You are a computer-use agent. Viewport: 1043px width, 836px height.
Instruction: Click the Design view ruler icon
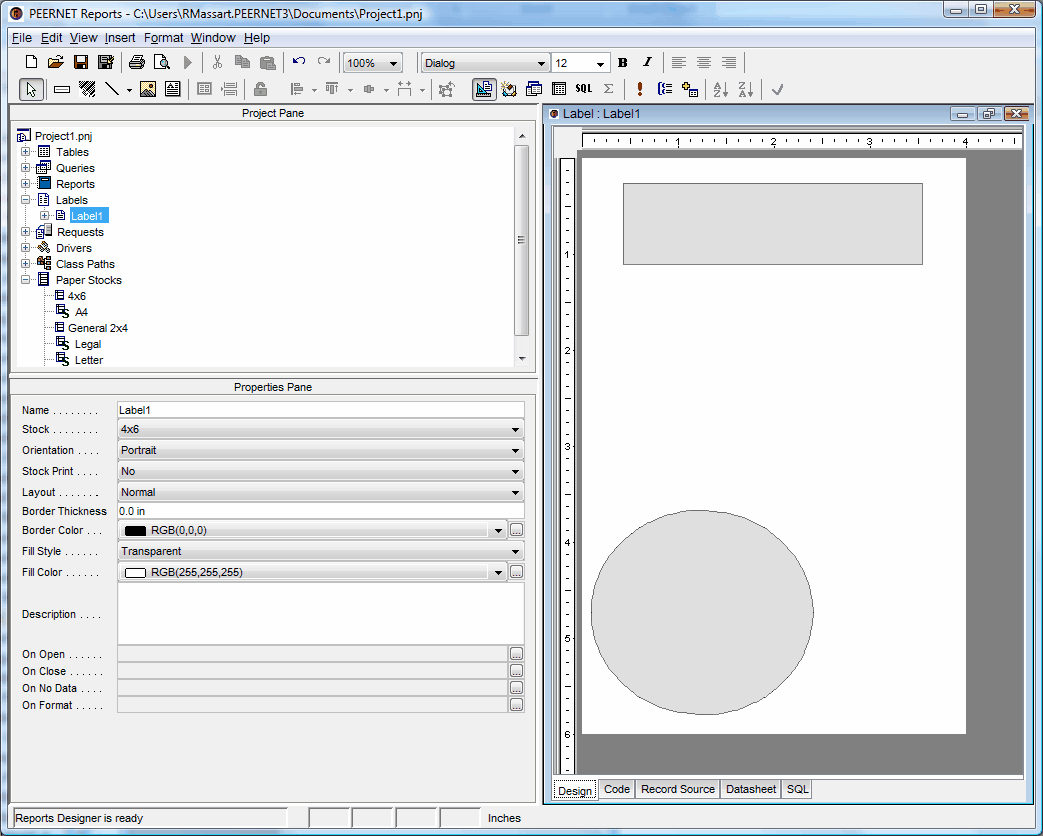click(484, 89)
